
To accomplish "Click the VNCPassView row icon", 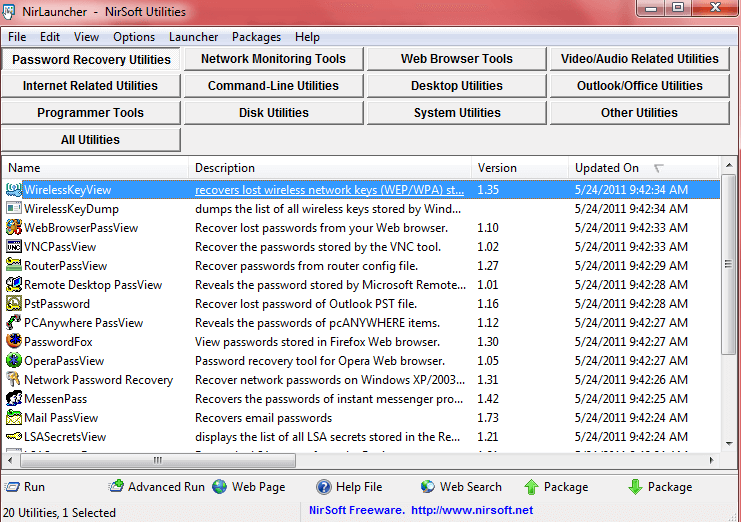I will tap(14, 246).
